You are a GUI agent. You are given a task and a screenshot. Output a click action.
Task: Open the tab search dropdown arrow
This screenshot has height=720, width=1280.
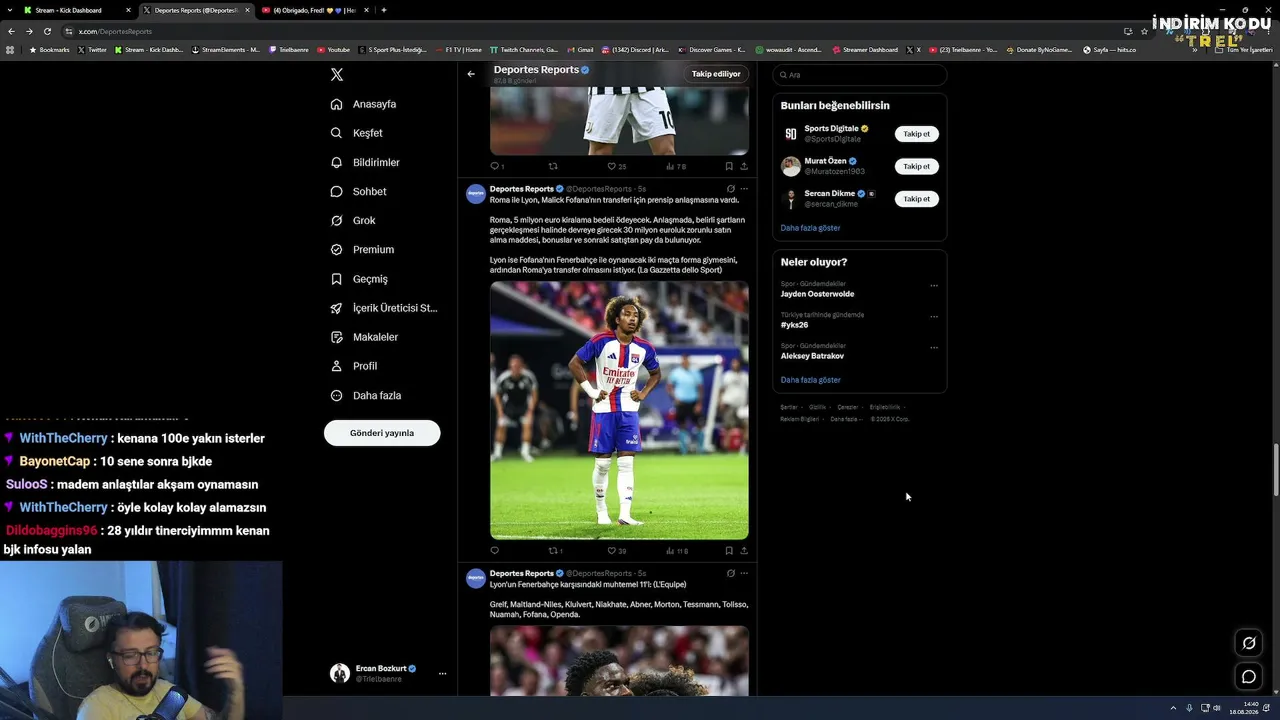[x=10, y=10]
